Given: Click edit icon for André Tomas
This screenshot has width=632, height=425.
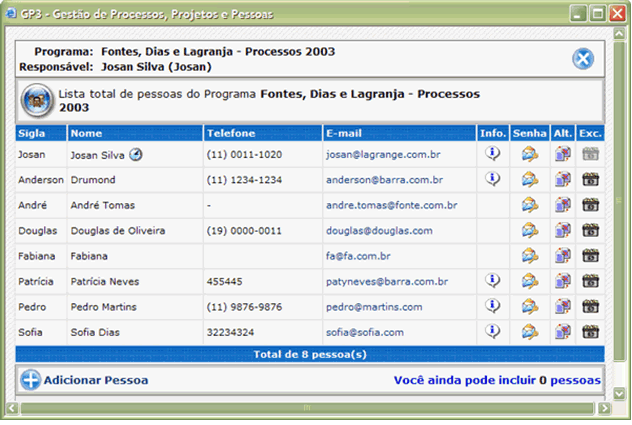Looking at the screenshot, I should click(x=562, y=205).
